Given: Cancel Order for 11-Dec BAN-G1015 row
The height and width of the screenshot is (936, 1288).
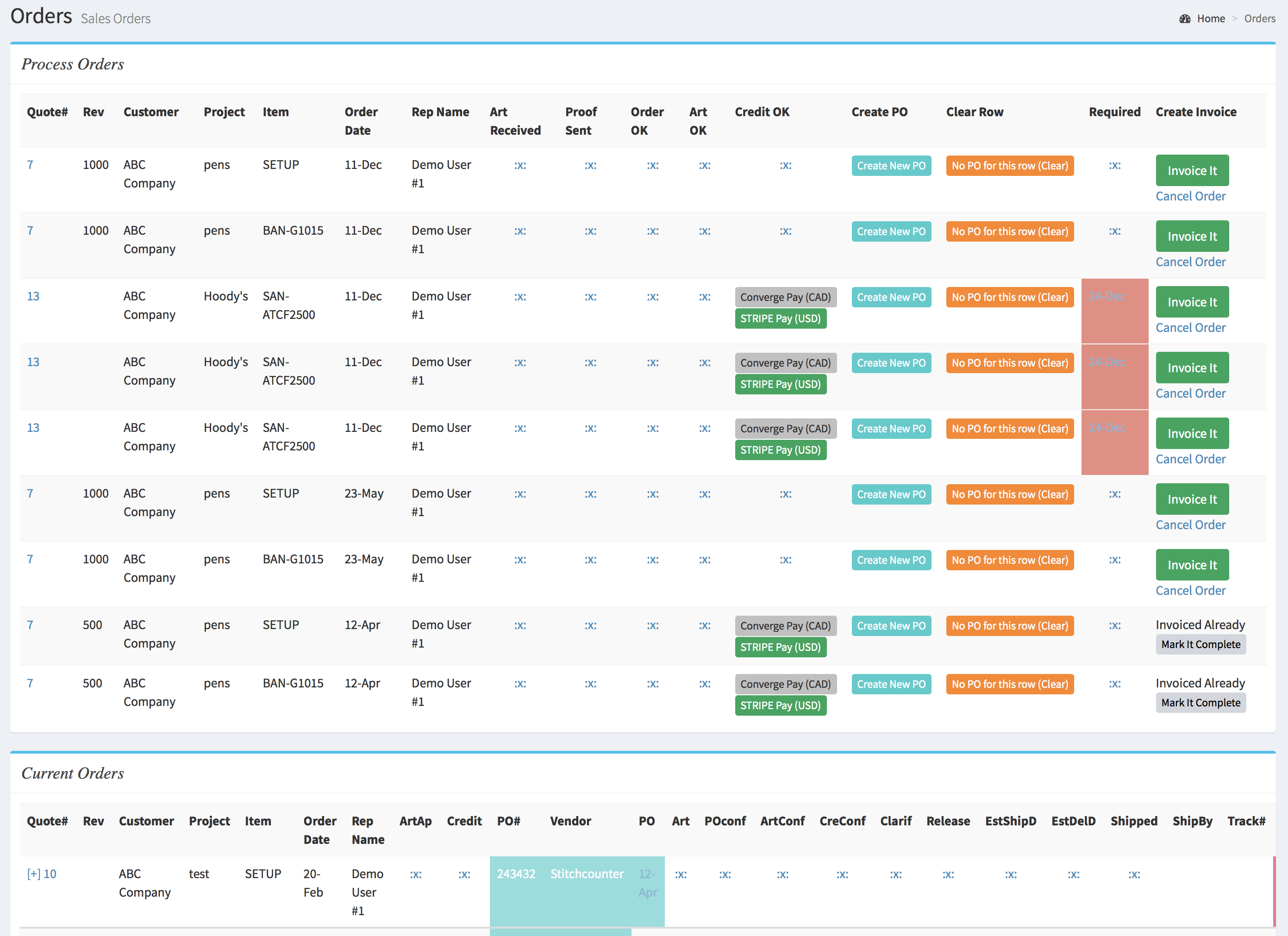Looking at the screenshot, I should pyautogui.click(x=1190, y=262).
